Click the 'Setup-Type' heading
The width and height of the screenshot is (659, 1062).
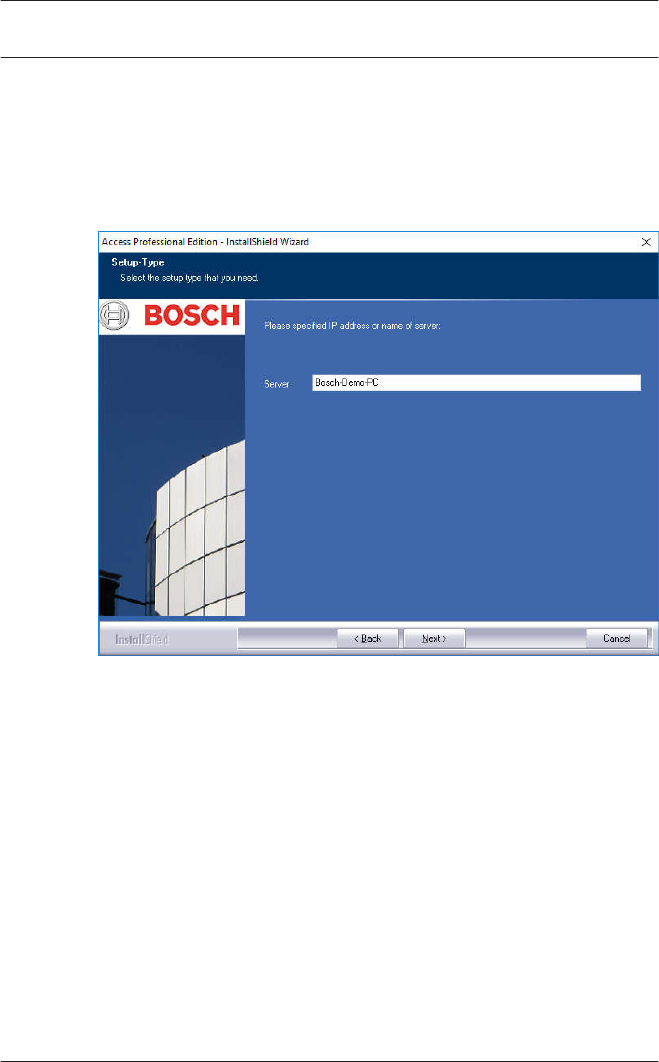click(137, 262)
